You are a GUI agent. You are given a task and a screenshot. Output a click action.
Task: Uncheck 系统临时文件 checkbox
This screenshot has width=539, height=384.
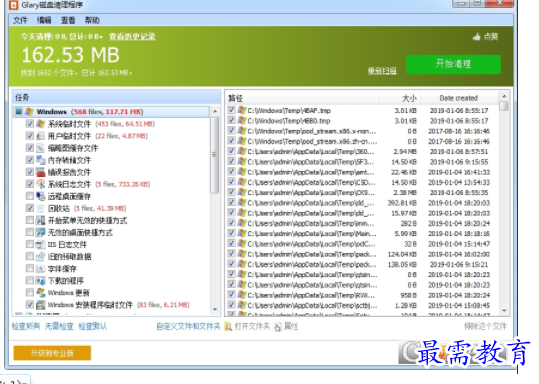pyautogui.click(x=30, y=124)
